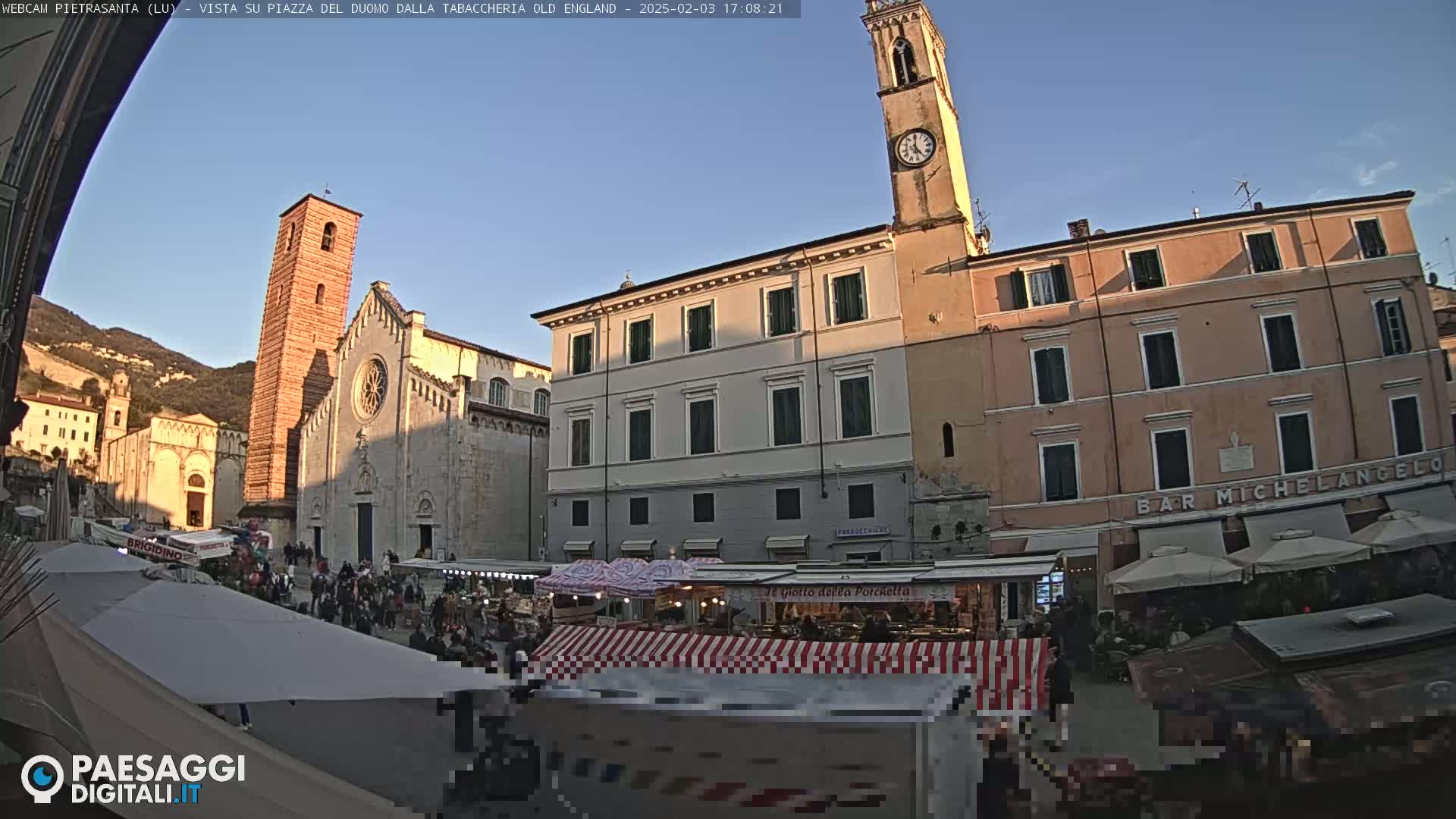
Task: Click the BAR MICHELANGELO sign
Action: [1288, 485]
